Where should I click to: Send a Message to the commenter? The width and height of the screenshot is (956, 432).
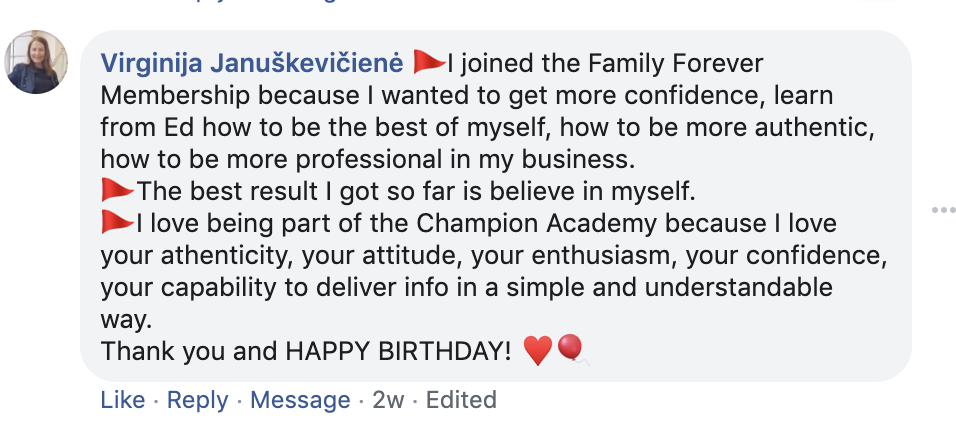pos(300,400)
